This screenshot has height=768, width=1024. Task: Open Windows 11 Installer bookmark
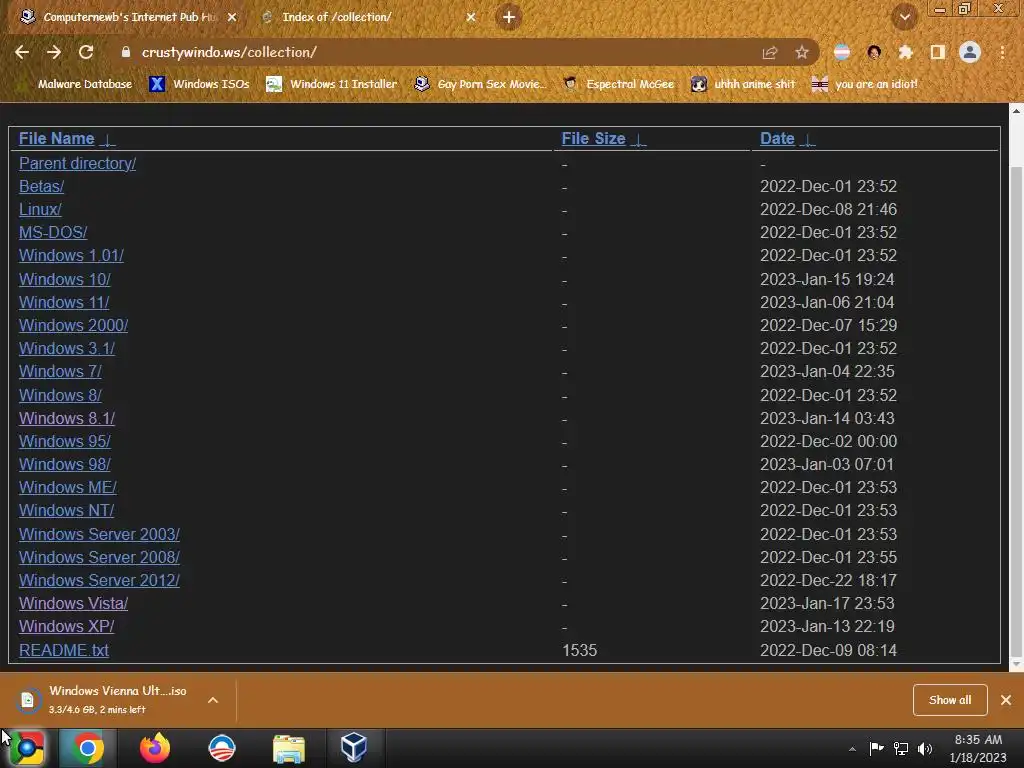pos(332,84)
